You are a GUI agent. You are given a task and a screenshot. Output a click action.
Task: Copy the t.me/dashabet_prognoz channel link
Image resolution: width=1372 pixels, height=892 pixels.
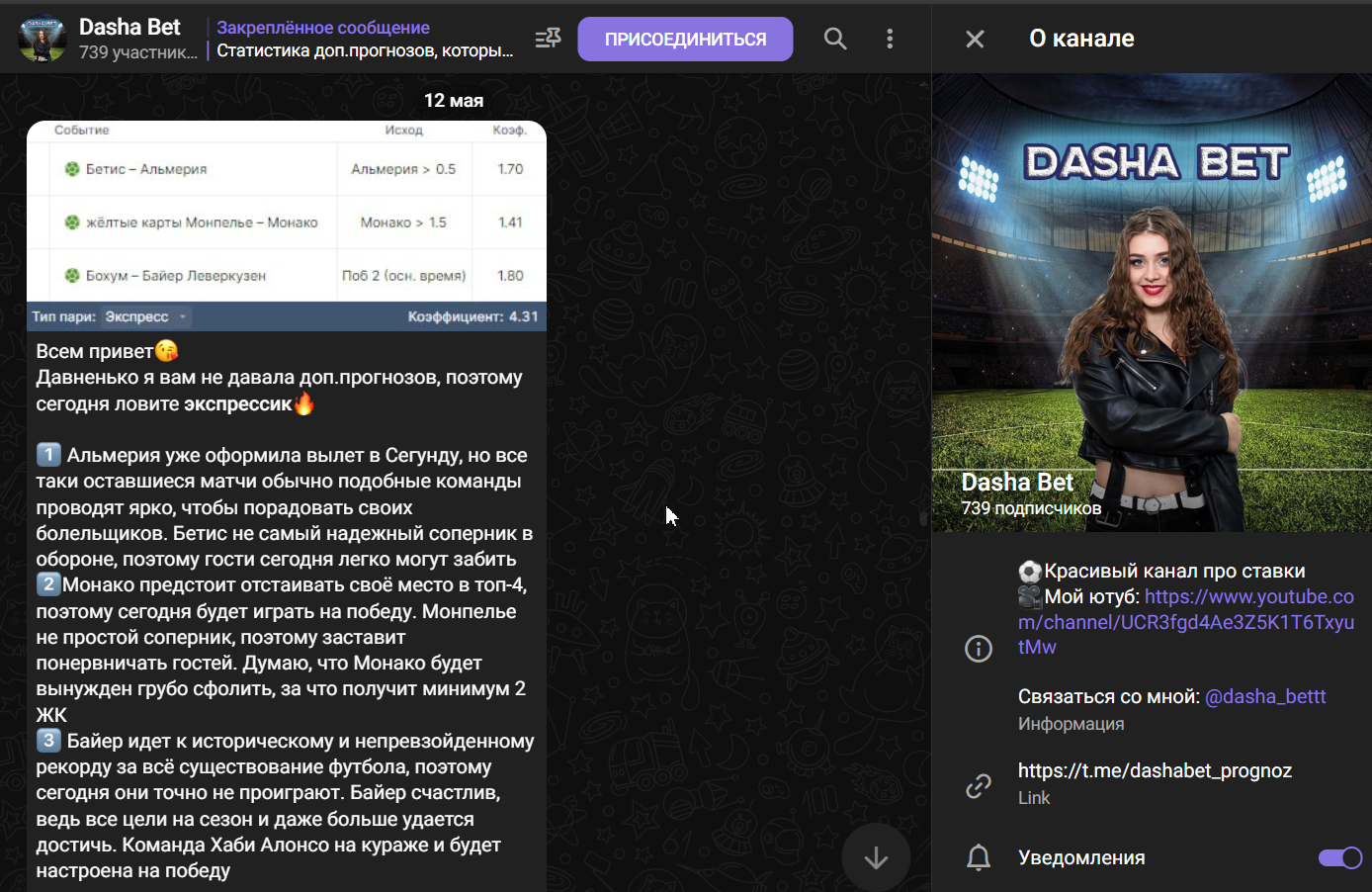(x=1155, y=770)
